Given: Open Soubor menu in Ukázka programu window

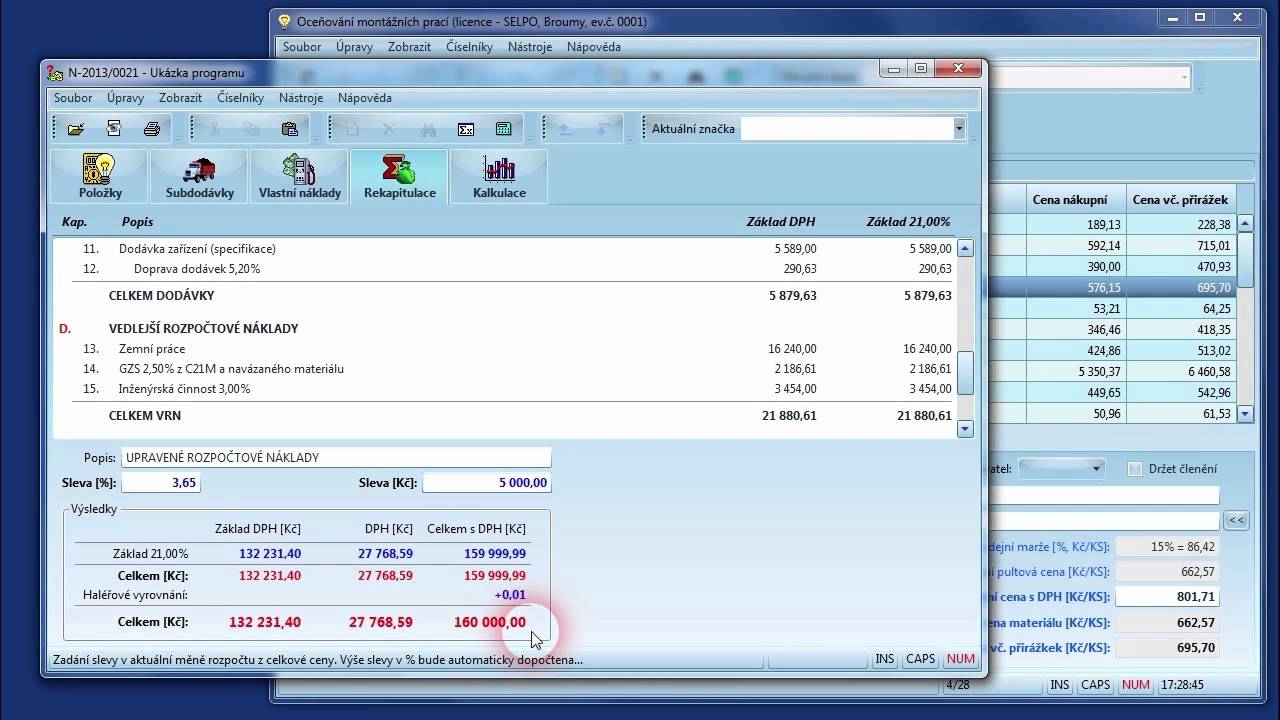Looking at the screenshot, I should (x=73, y=98).
